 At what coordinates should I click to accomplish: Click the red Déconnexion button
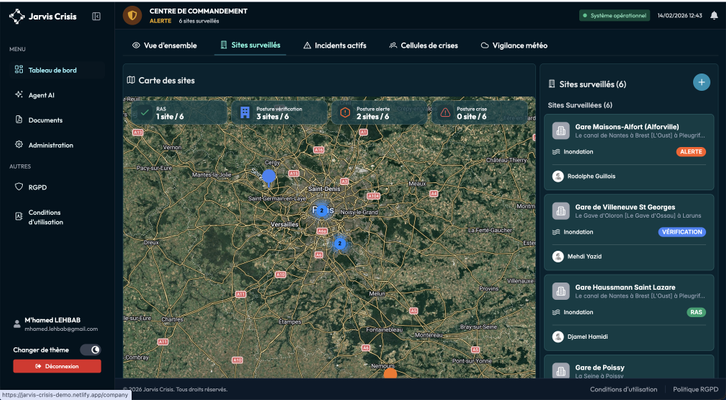point(57,367)
